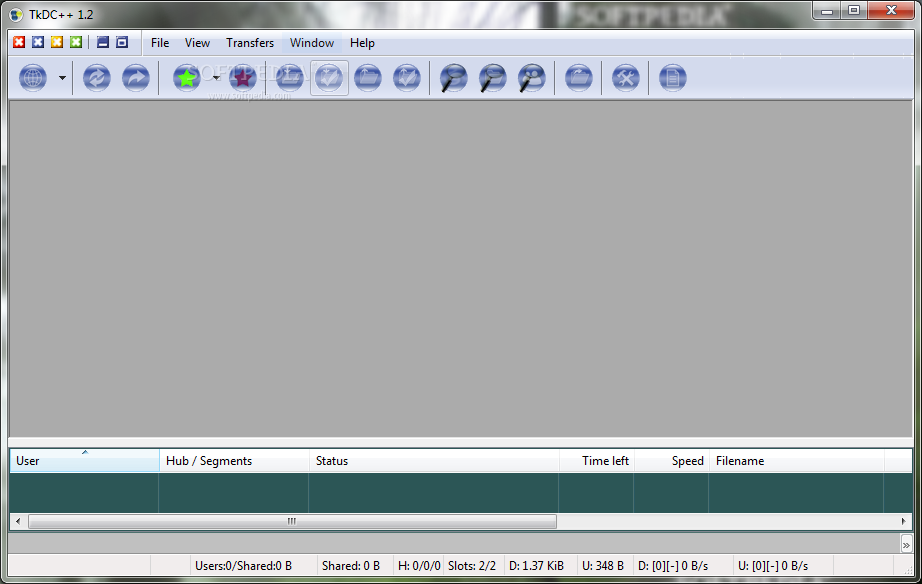Click the Users:0/Shared:0 B status entry

coord(243,566)
